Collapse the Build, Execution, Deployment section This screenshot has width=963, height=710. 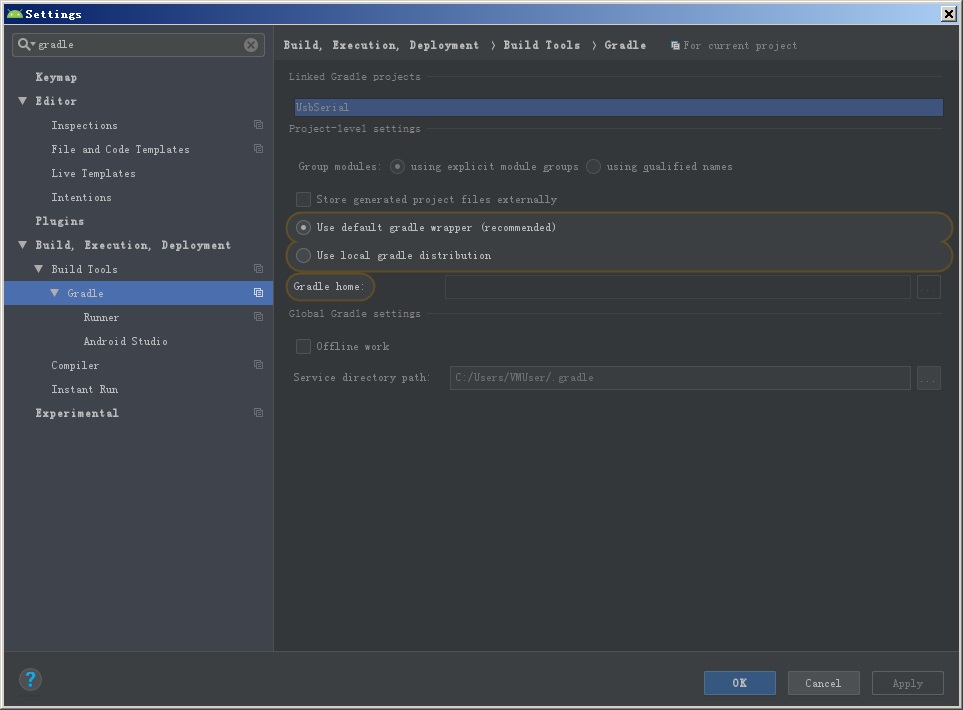coord(23,245)
